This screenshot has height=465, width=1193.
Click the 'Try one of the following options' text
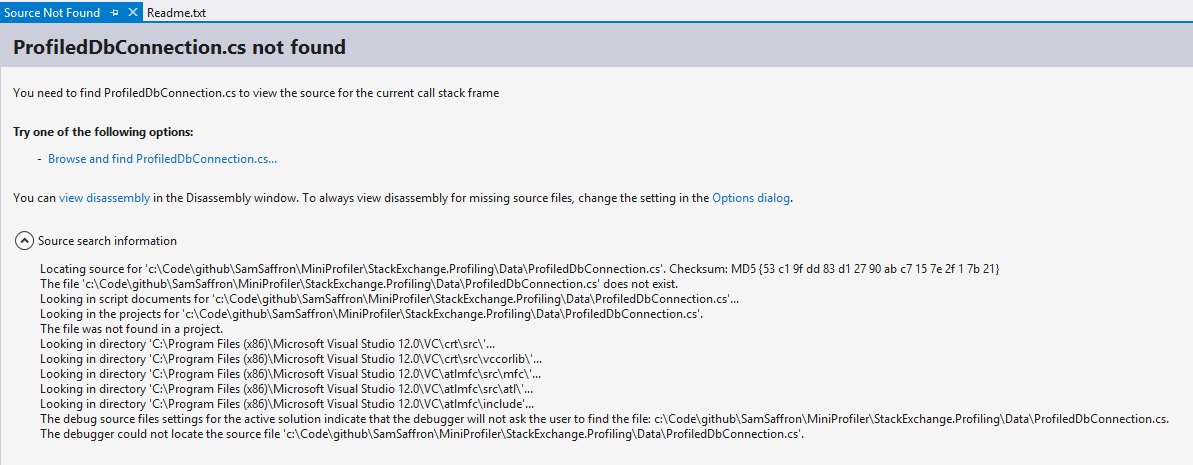[x=103, y=132]
